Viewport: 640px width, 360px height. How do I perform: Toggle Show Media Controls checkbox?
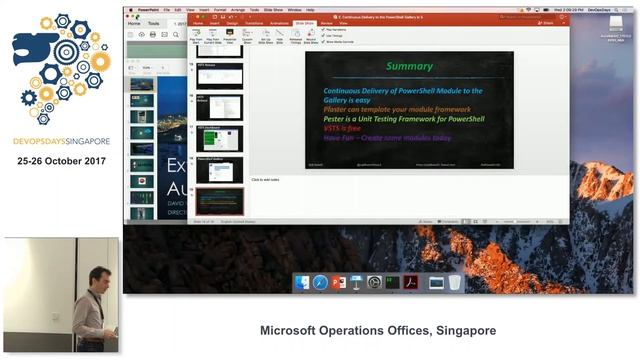pos(324,42)
